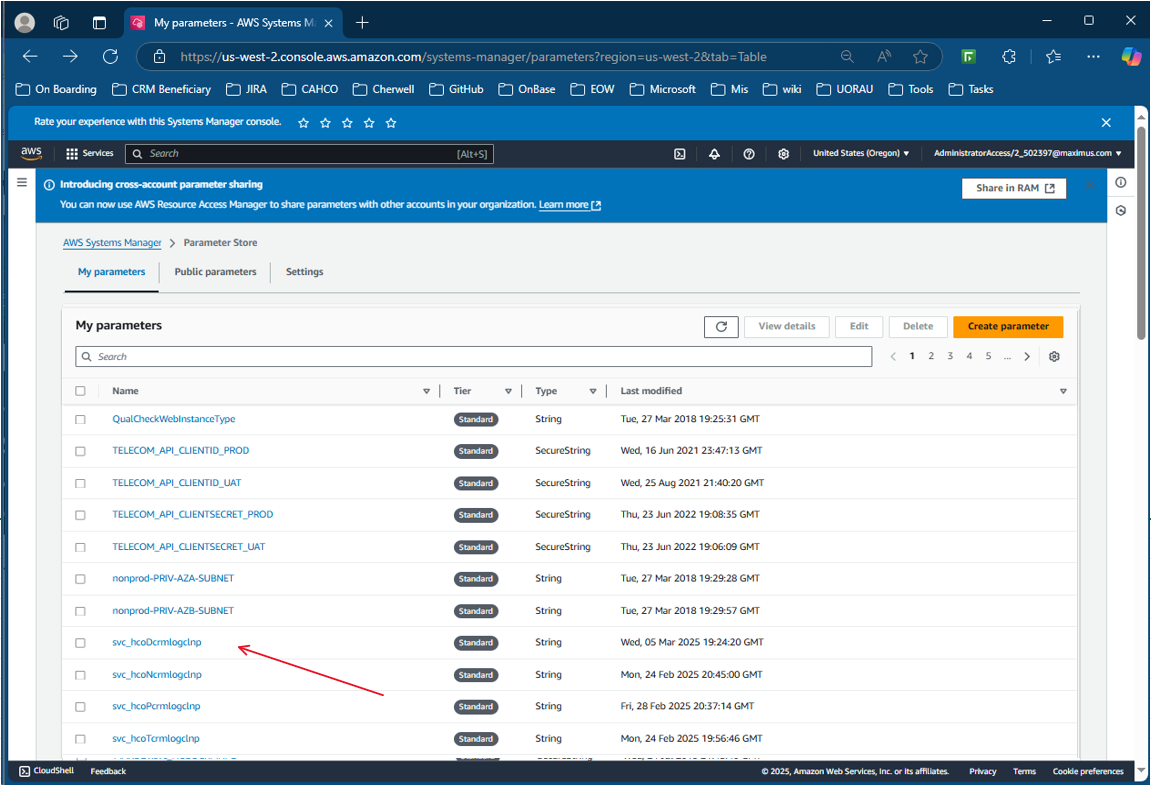Check the TELECOM_API_CLIENTID_UAT checkbox

pos(80,483)
